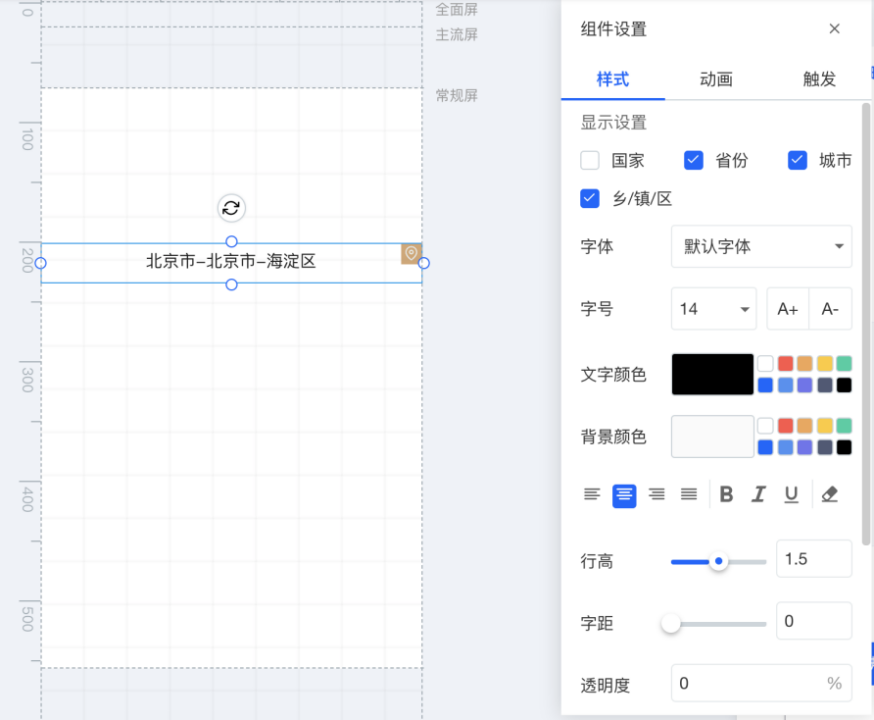
Task: Toggle italic formatting
Action: click(759, 494)
